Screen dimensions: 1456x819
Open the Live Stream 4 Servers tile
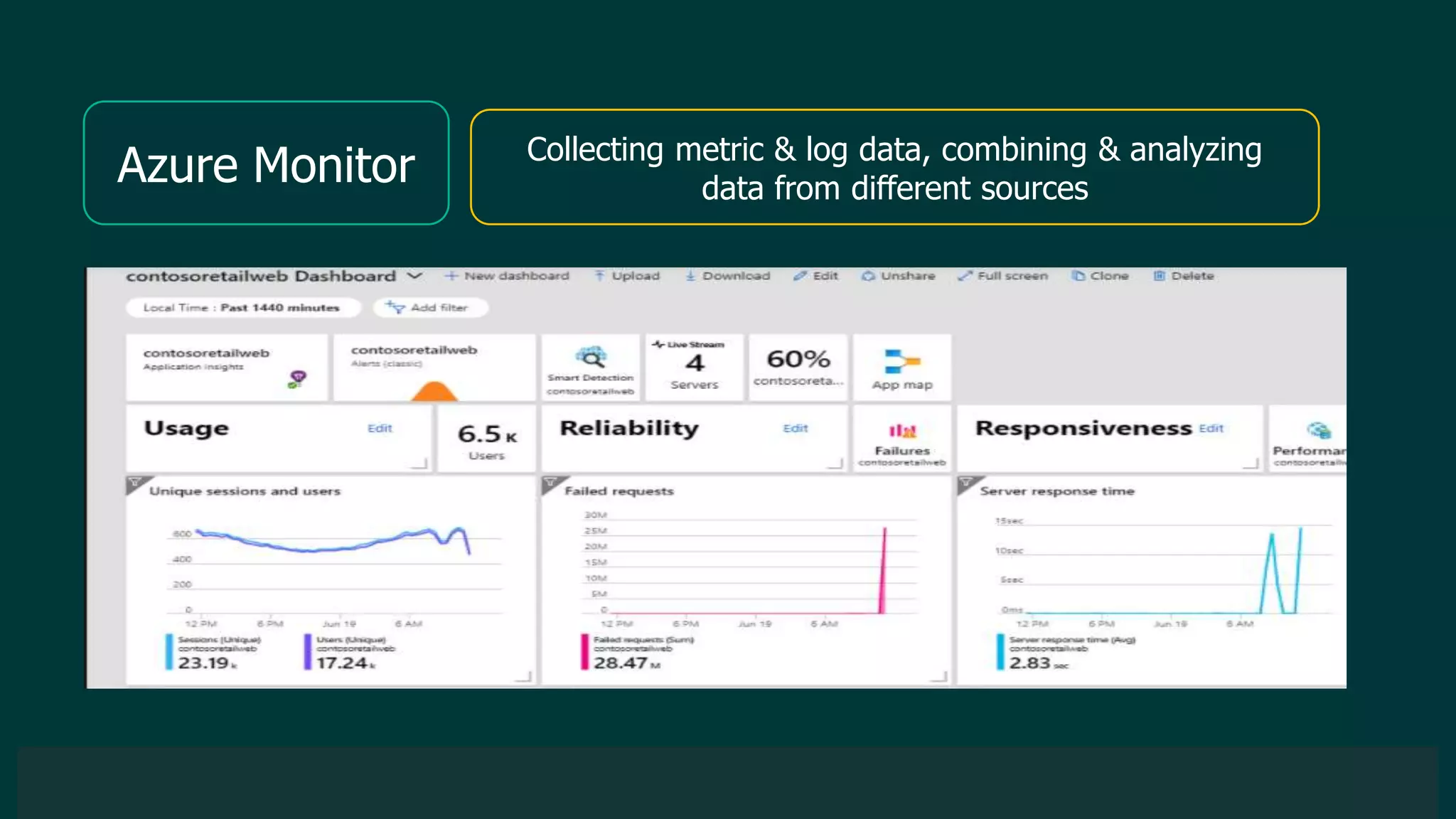[695, 368]
